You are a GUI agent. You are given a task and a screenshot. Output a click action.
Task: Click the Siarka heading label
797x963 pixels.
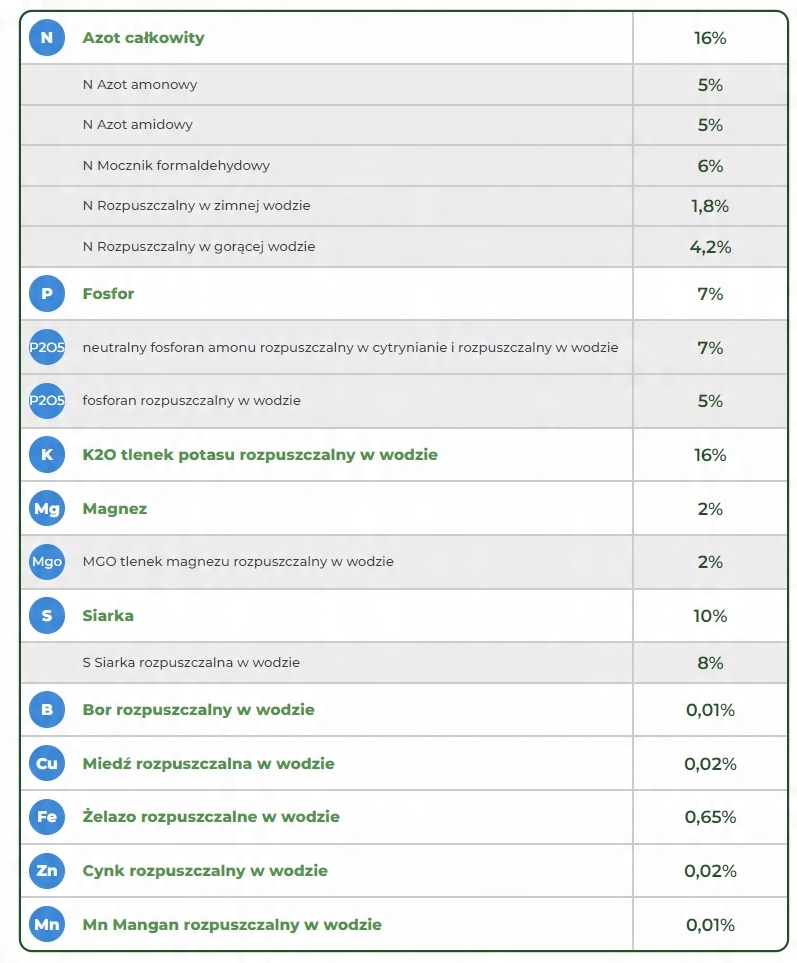108,615
